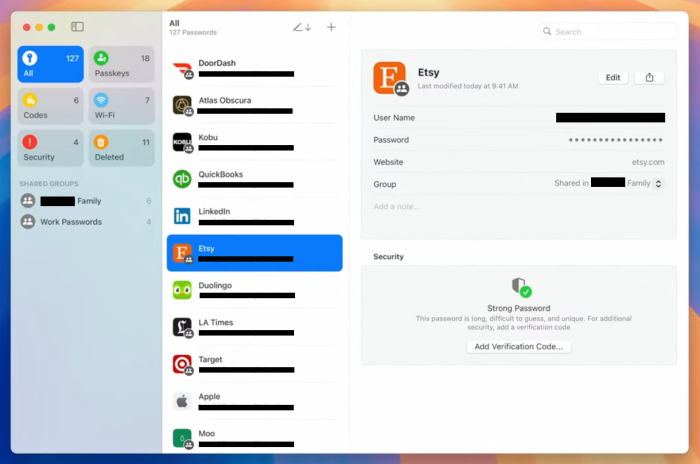This screenshot has width=700, height=464.
Task: Share the Etsy password with share icon
Action: pyautogui.click(x=649, y=78)
